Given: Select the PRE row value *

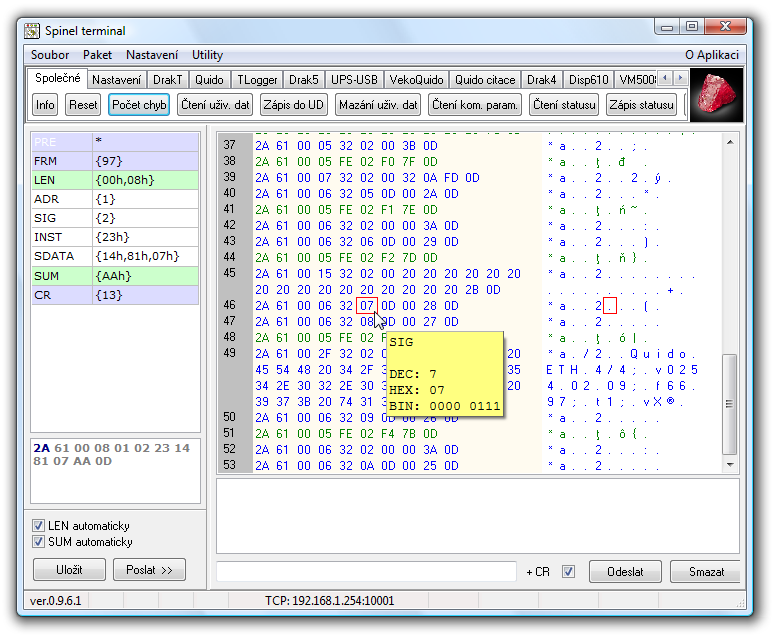Looking at the screenshot, I should (146, 142).
